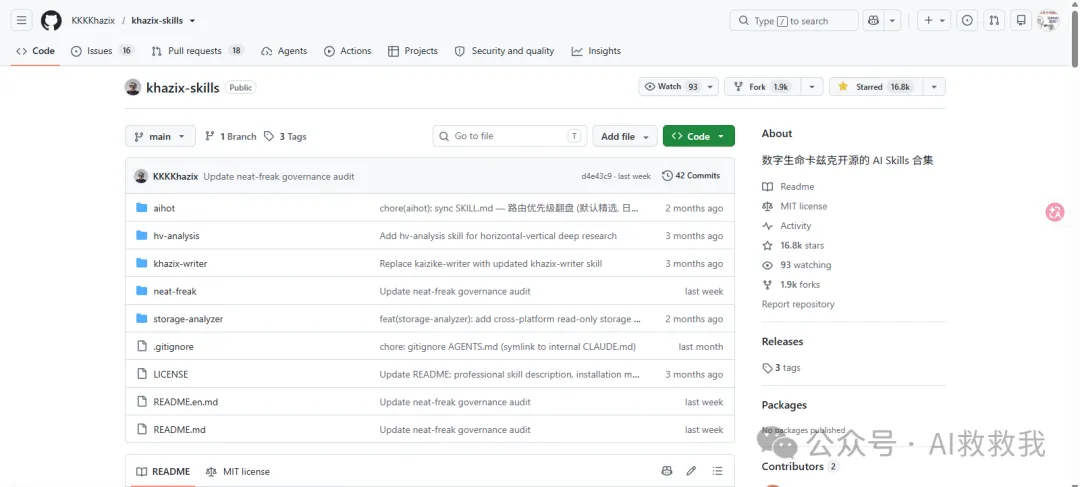Open the 42 Commits history link
This screenshot has width=1080, height=487.
[691, 176]
